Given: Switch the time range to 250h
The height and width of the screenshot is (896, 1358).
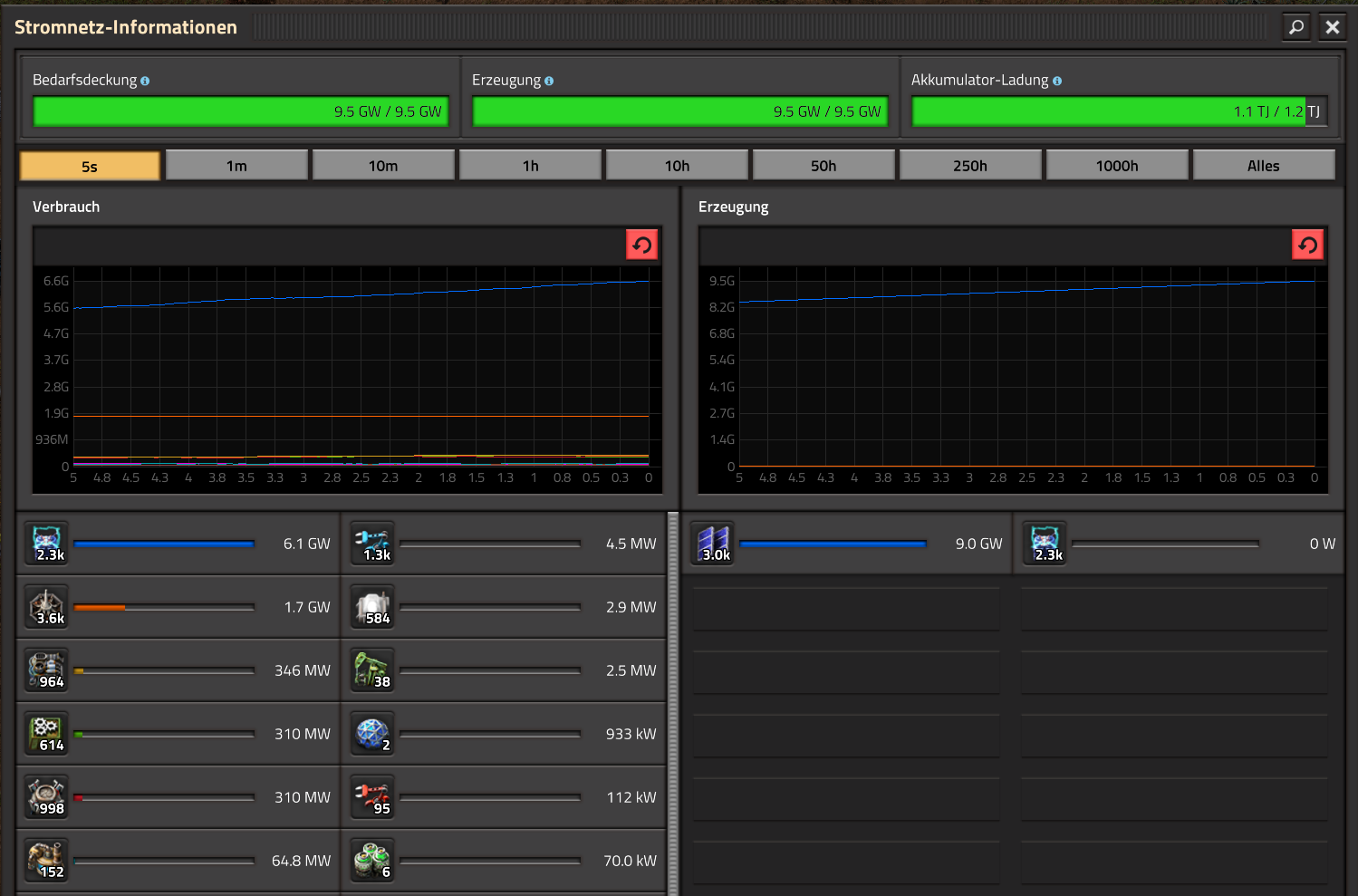Looking at the screenshot, I should (970, 166).
